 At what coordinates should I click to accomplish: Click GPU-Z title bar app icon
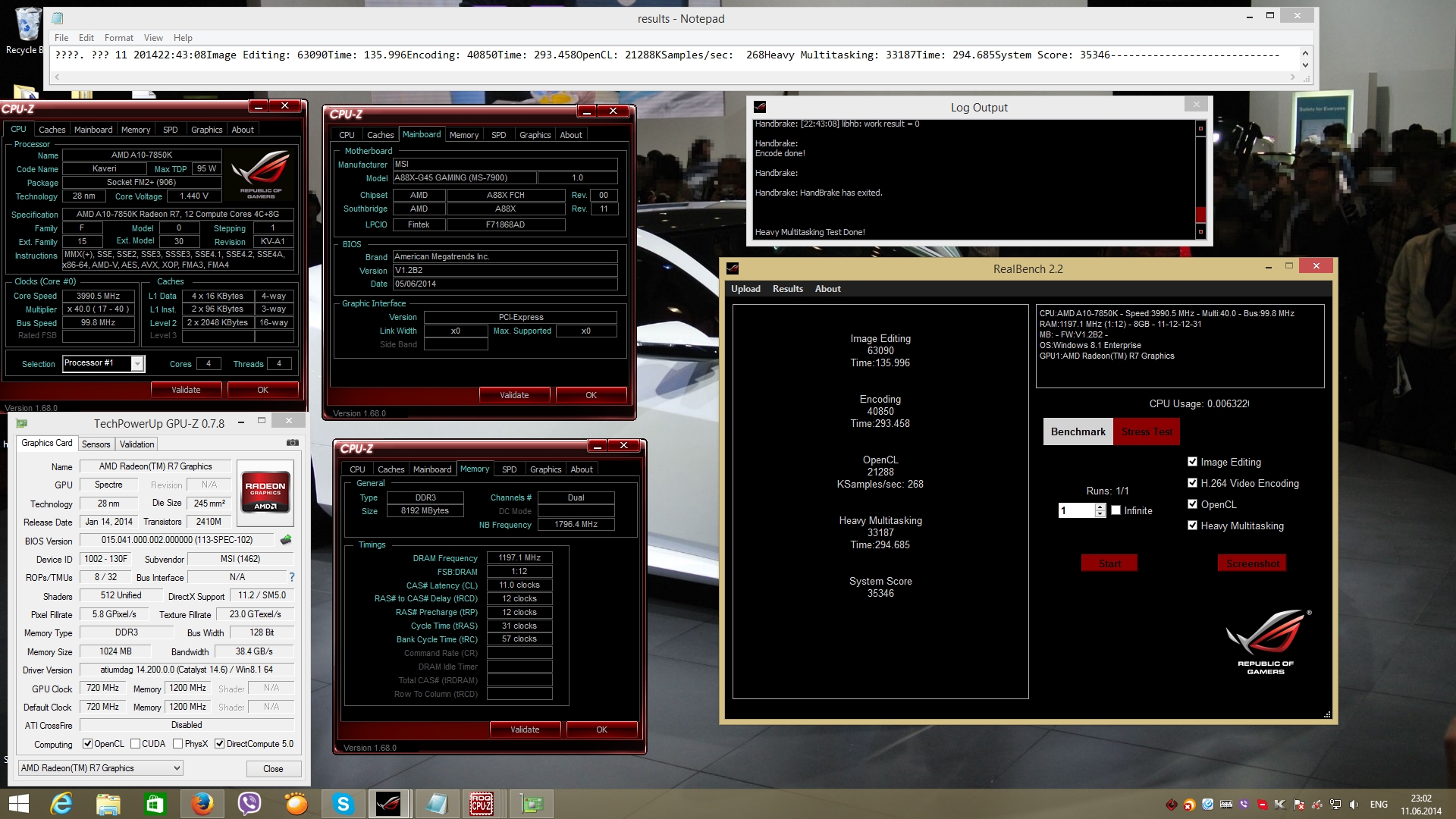pyautogui.click(x=22, y=423)
